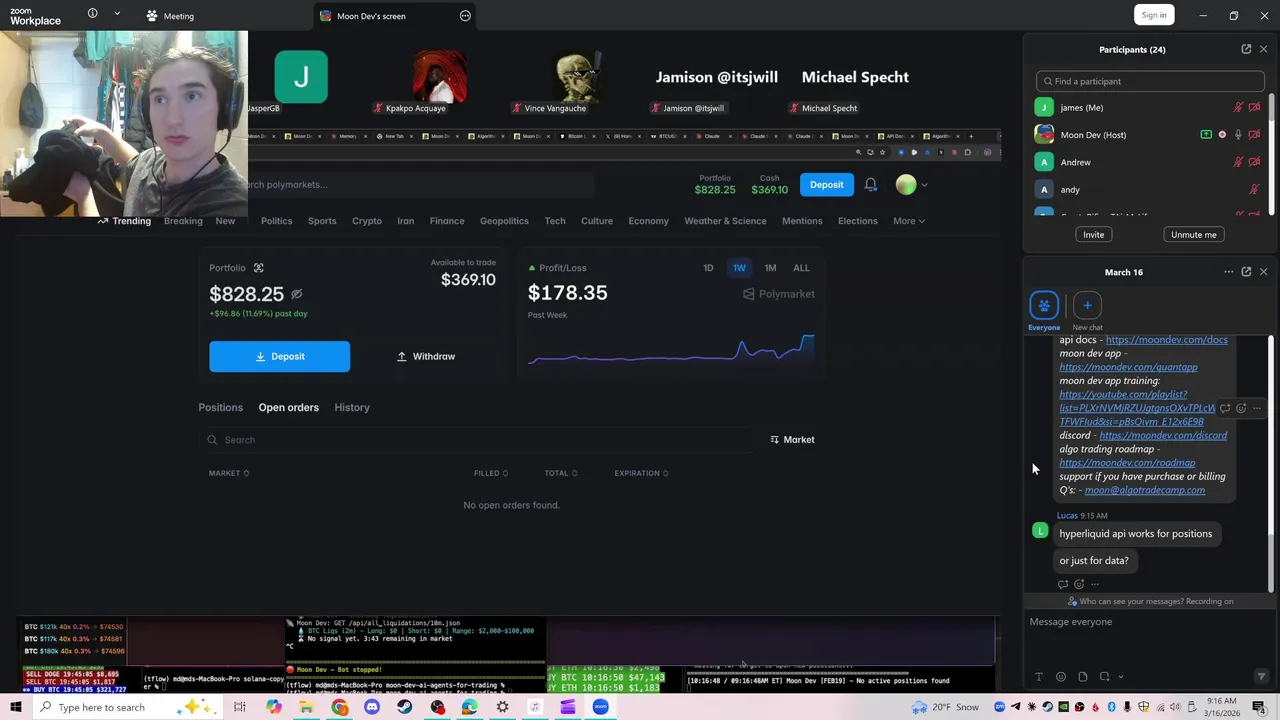Open the Politics category

point(277,221)
